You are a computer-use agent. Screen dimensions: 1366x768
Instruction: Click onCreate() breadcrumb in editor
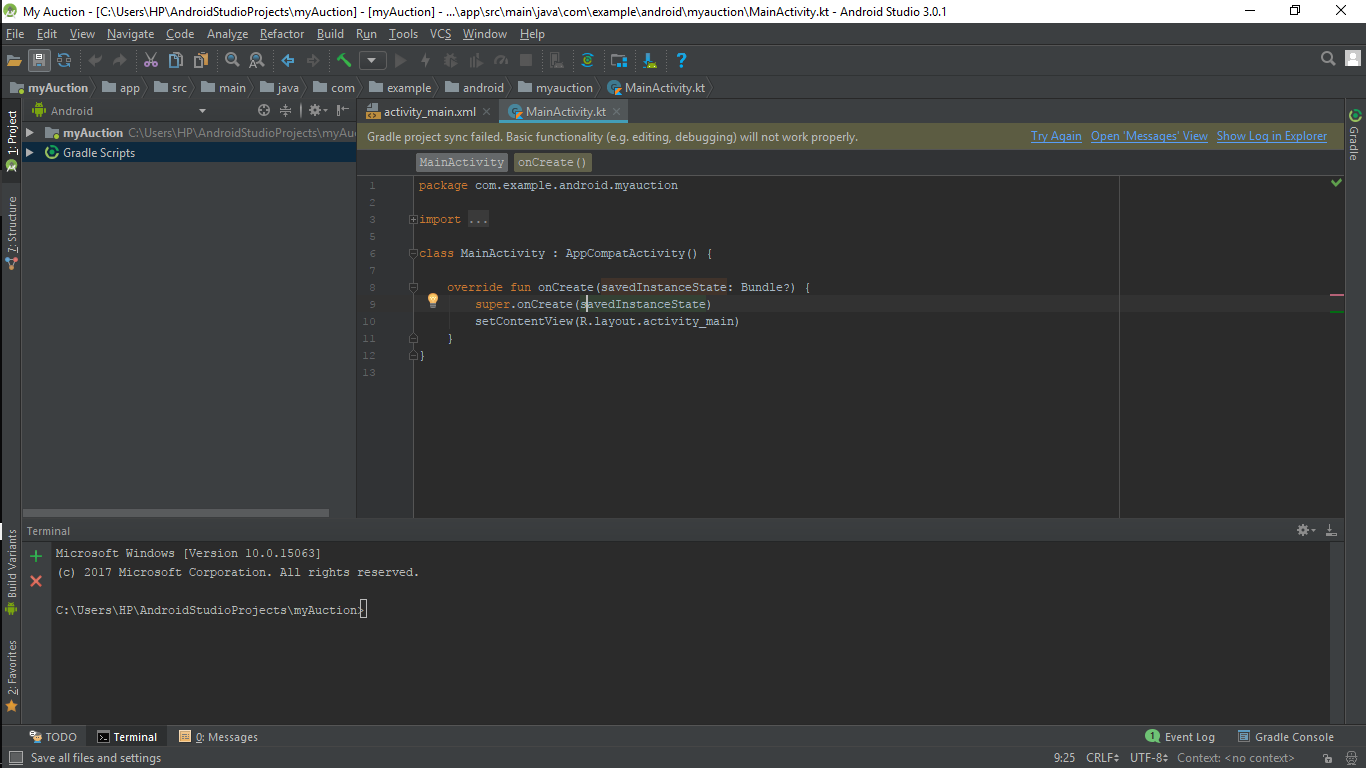[x=552, y=162]
